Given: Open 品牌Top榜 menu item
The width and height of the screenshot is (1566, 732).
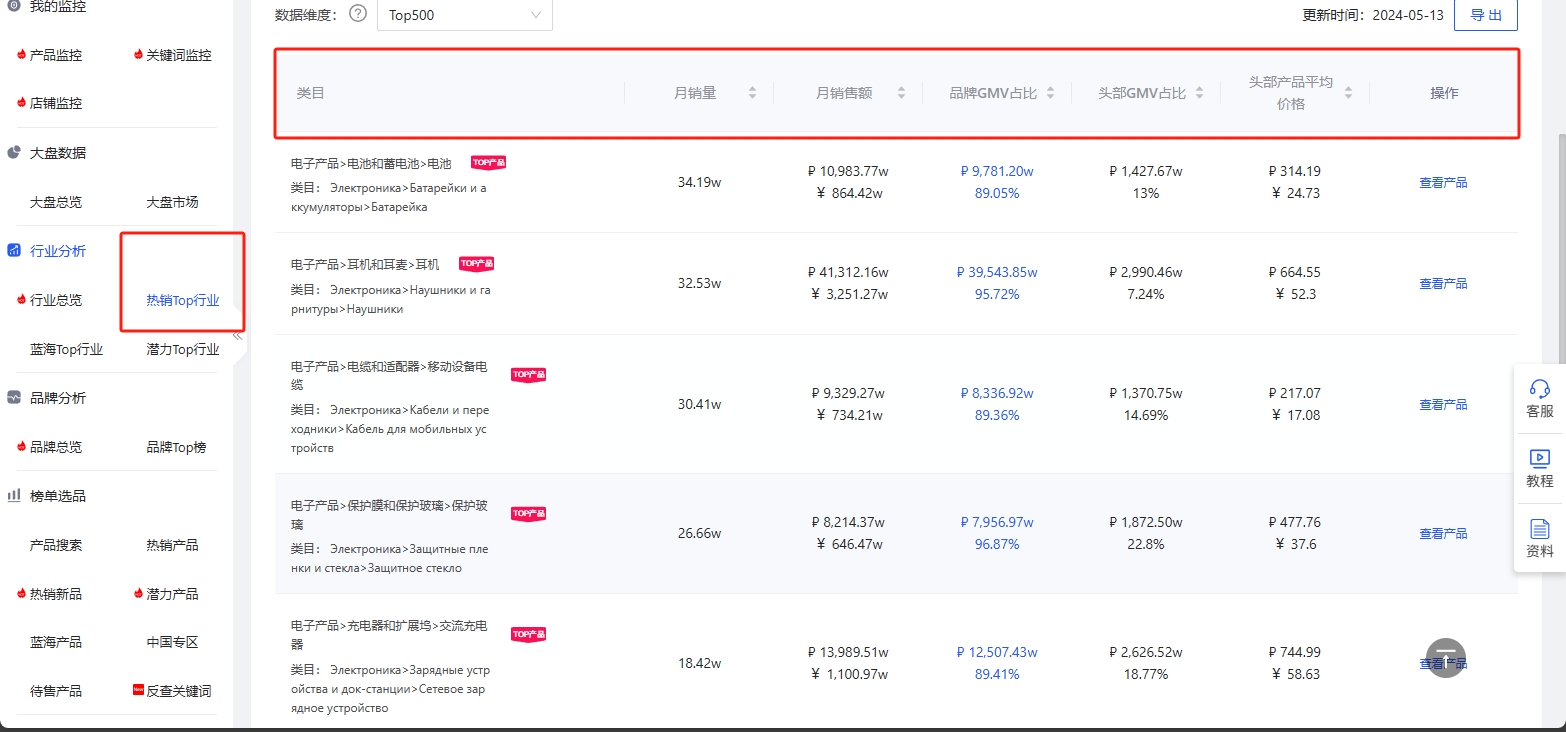Looking at the screenshot, I should coord(176,447).
